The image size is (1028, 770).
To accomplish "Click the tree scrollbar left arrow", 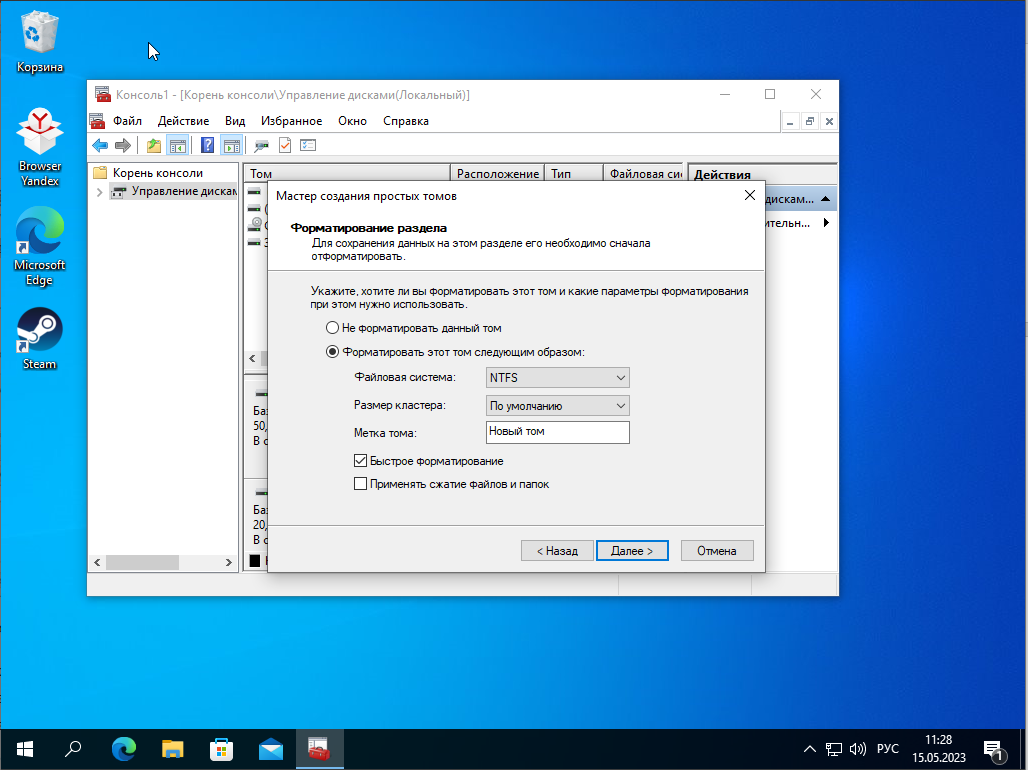I will (97, 563).
